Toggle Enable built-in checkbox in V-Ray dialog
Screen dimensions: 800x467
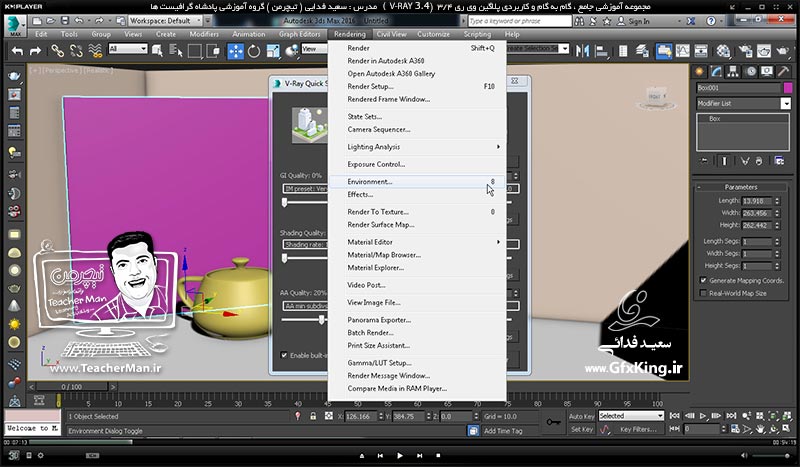[x=284, y=355]
